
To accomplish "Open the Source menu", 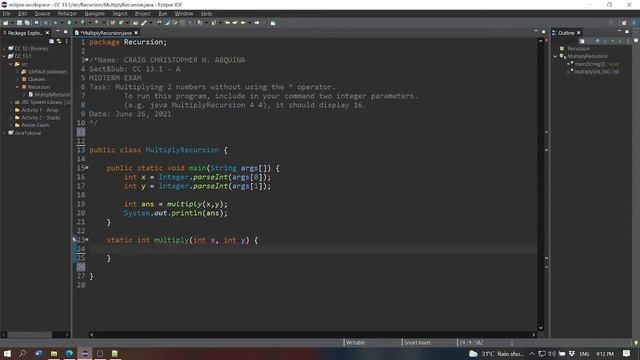I will (x=42, y=13).
